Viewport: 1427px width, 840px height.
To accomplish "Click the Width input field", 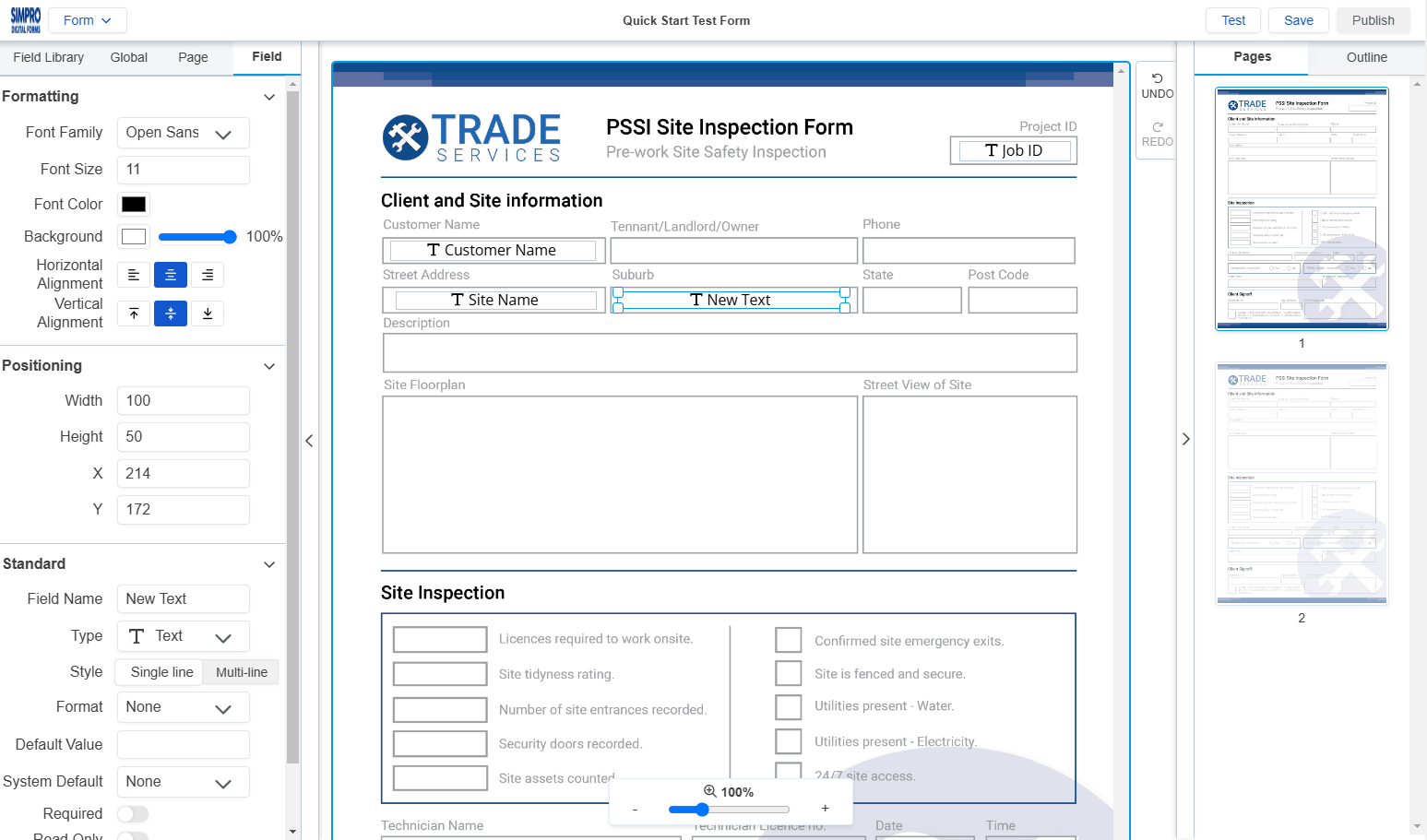I will point(184,401).
